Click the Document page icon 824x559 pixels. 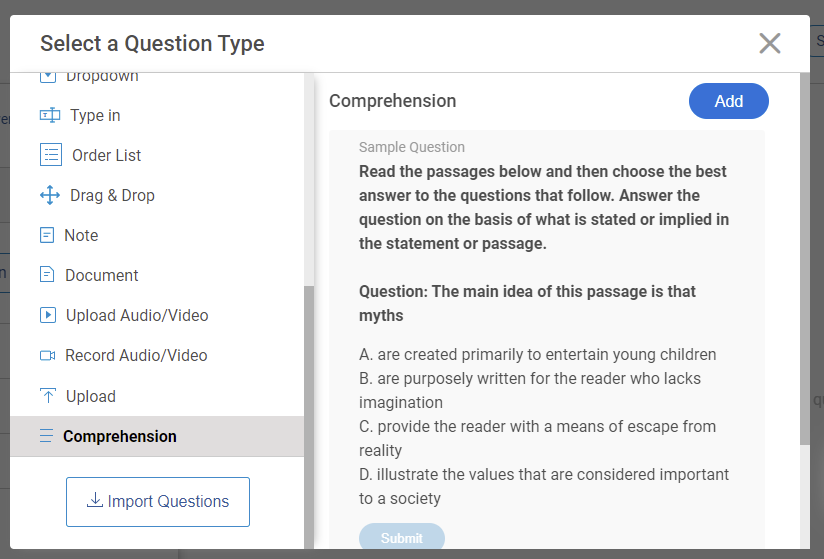click(x=47, y=275)
